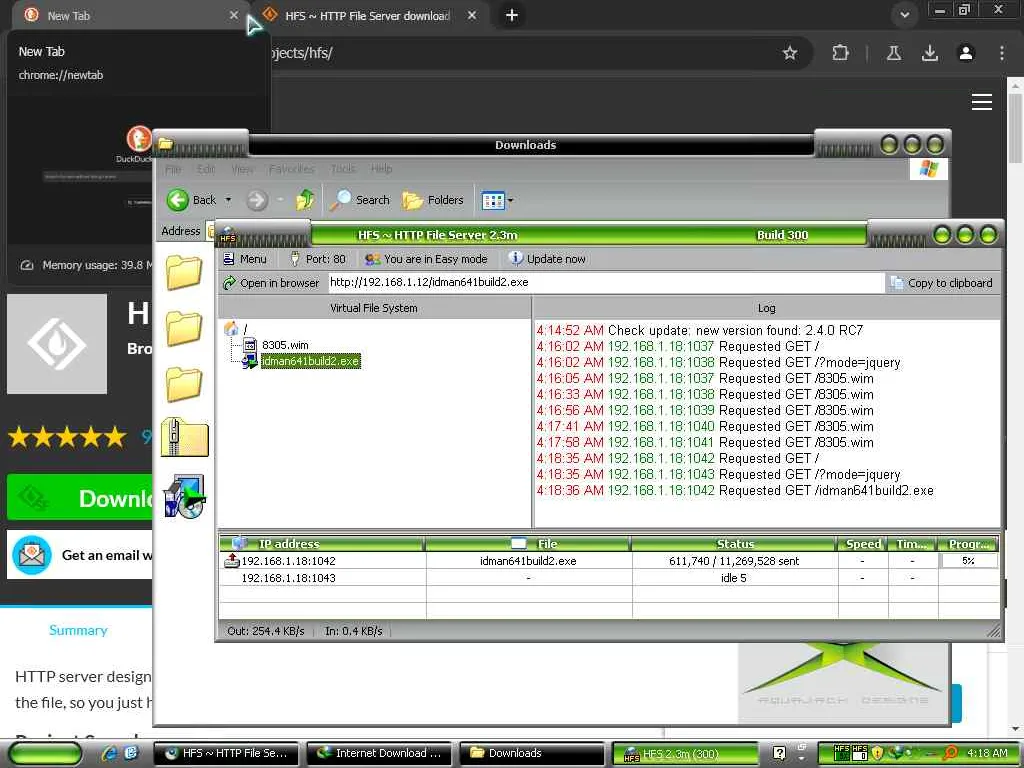Click the upload icon beside 192.168.1.18:1042

(232, 560)
